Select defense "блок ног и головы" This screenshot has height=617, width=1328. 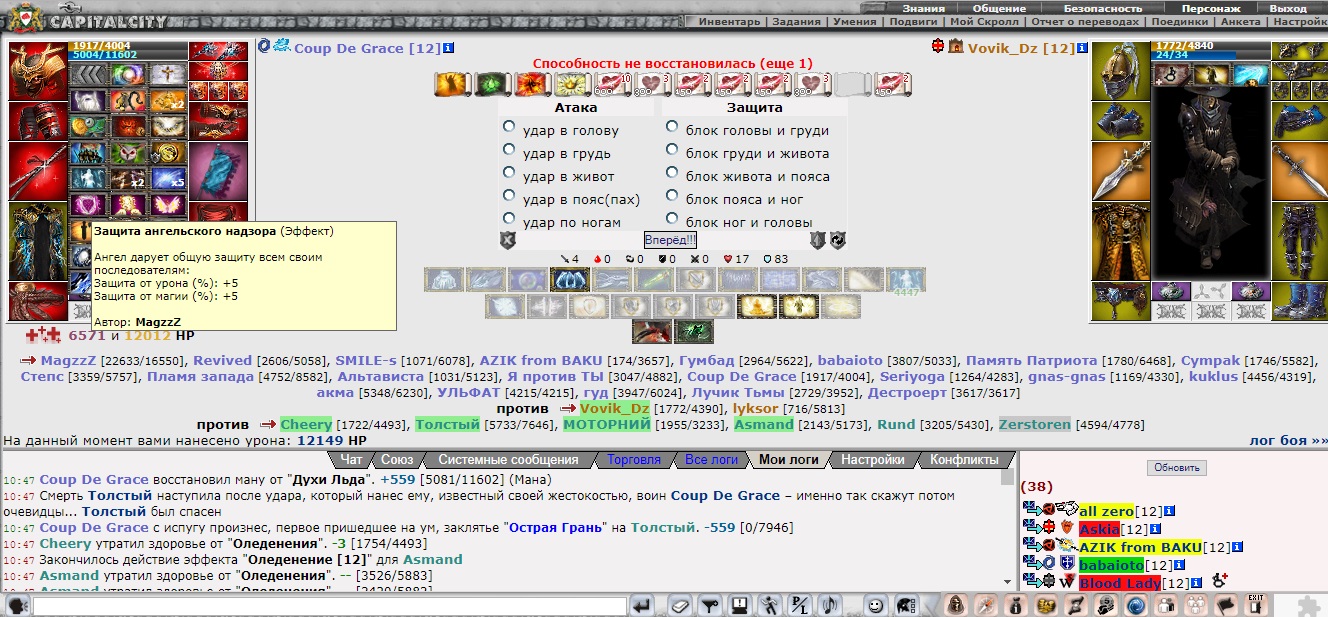point(673,219)
